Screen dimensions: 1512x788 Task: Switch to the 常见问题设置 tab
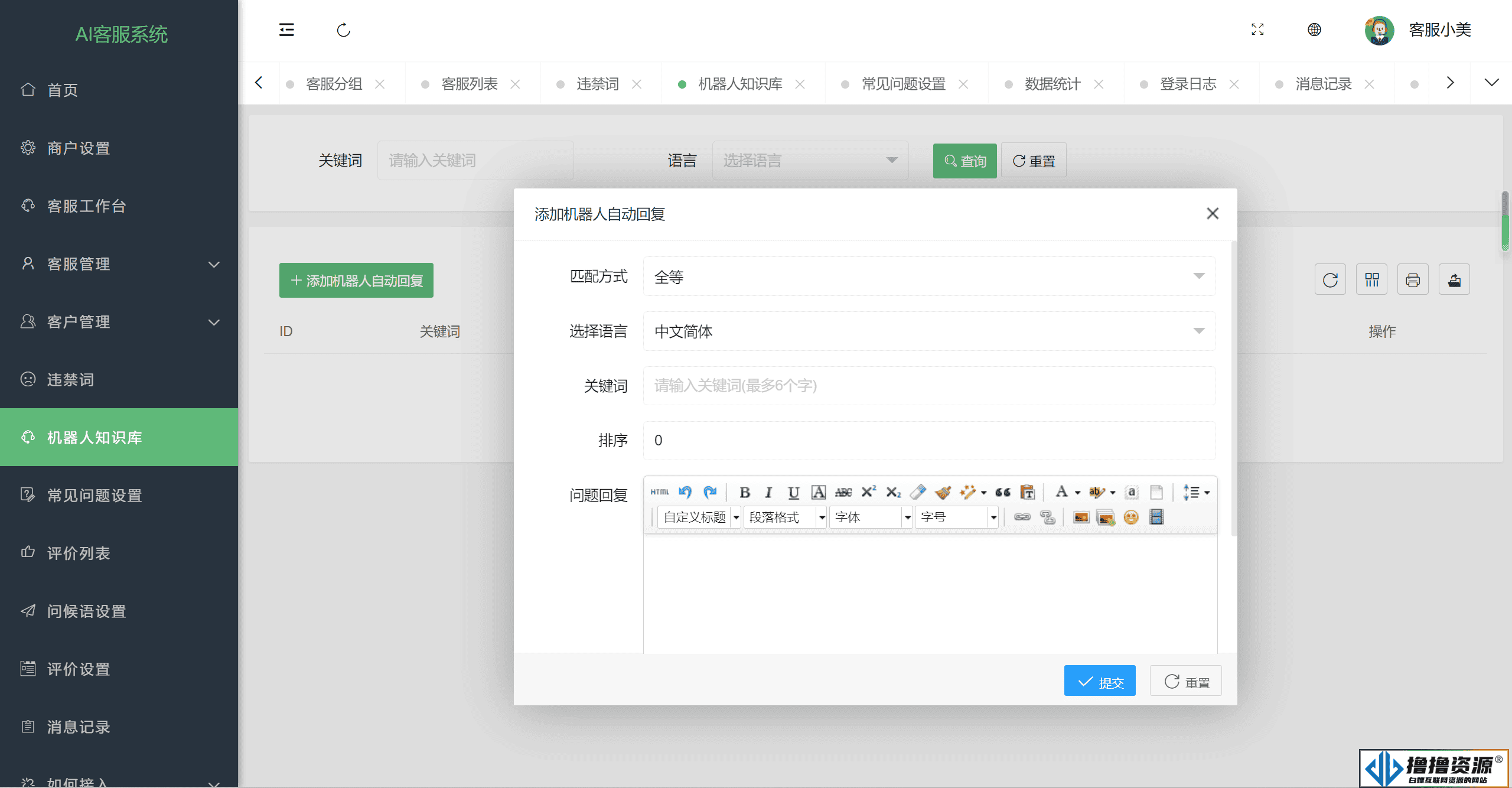click(x=904, y=84)
